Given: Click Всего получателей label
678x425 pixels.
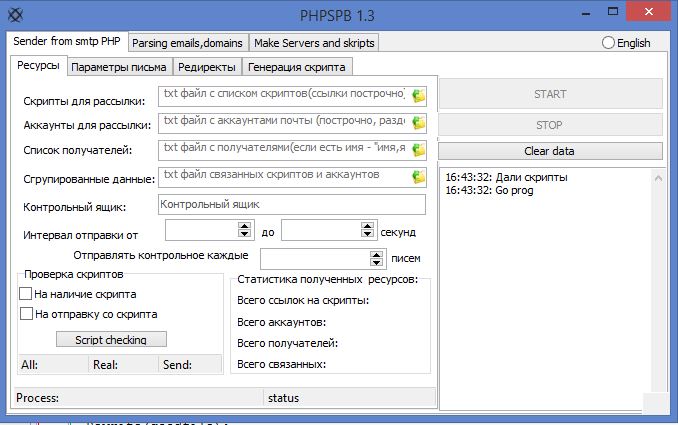Looking at the screenshot, I should pos(287,343).
